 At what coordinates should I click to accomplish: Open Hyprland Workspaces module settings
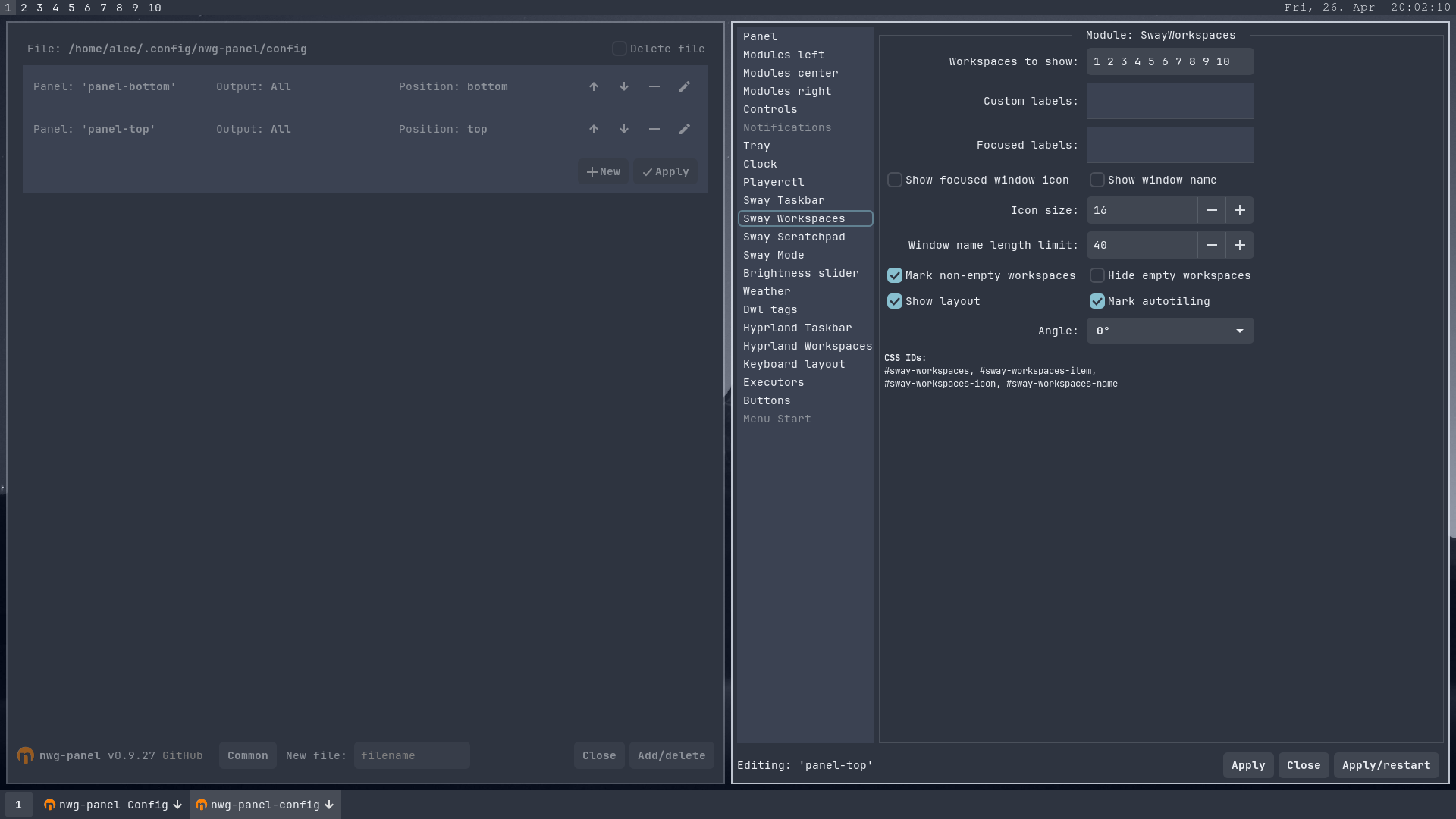[x=807, y=346]
